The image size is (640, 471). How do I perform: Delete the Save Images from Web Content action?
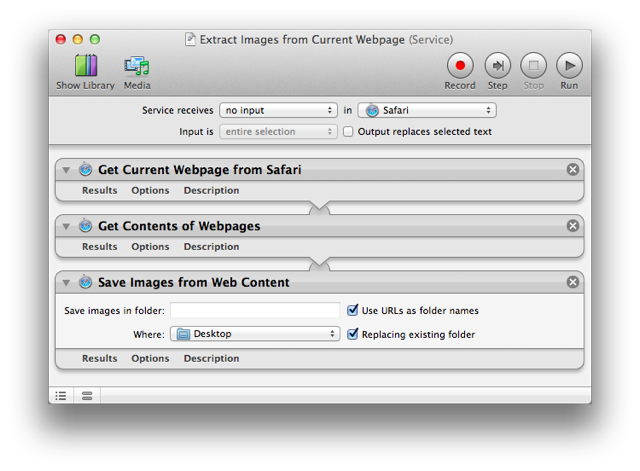pyautogui.click(x=573, y=282)
